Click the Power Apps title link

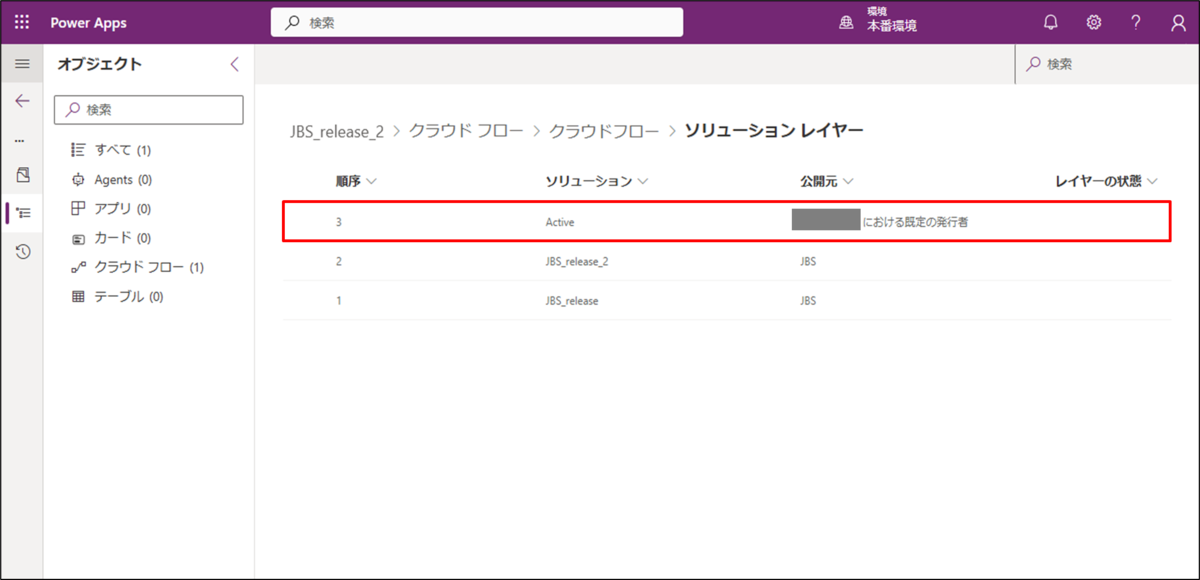tap(89, 22)
